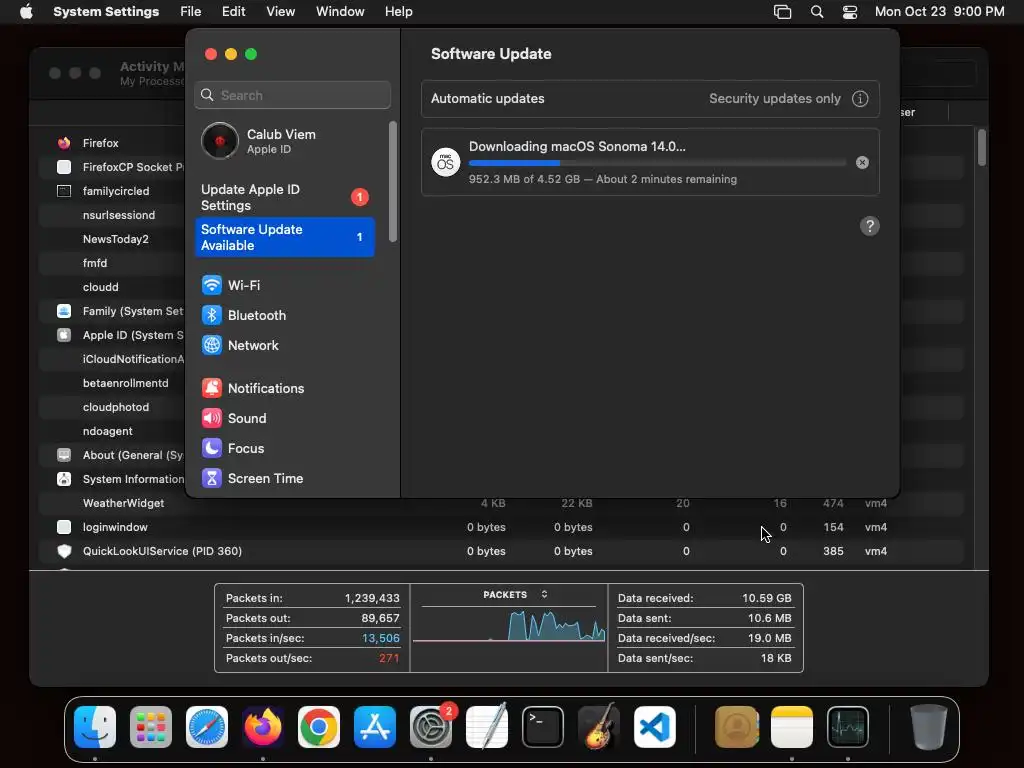This screenshot has height=768, width=1024.
Task: Select loginwindow process row
Action: [x=502, y=527]
